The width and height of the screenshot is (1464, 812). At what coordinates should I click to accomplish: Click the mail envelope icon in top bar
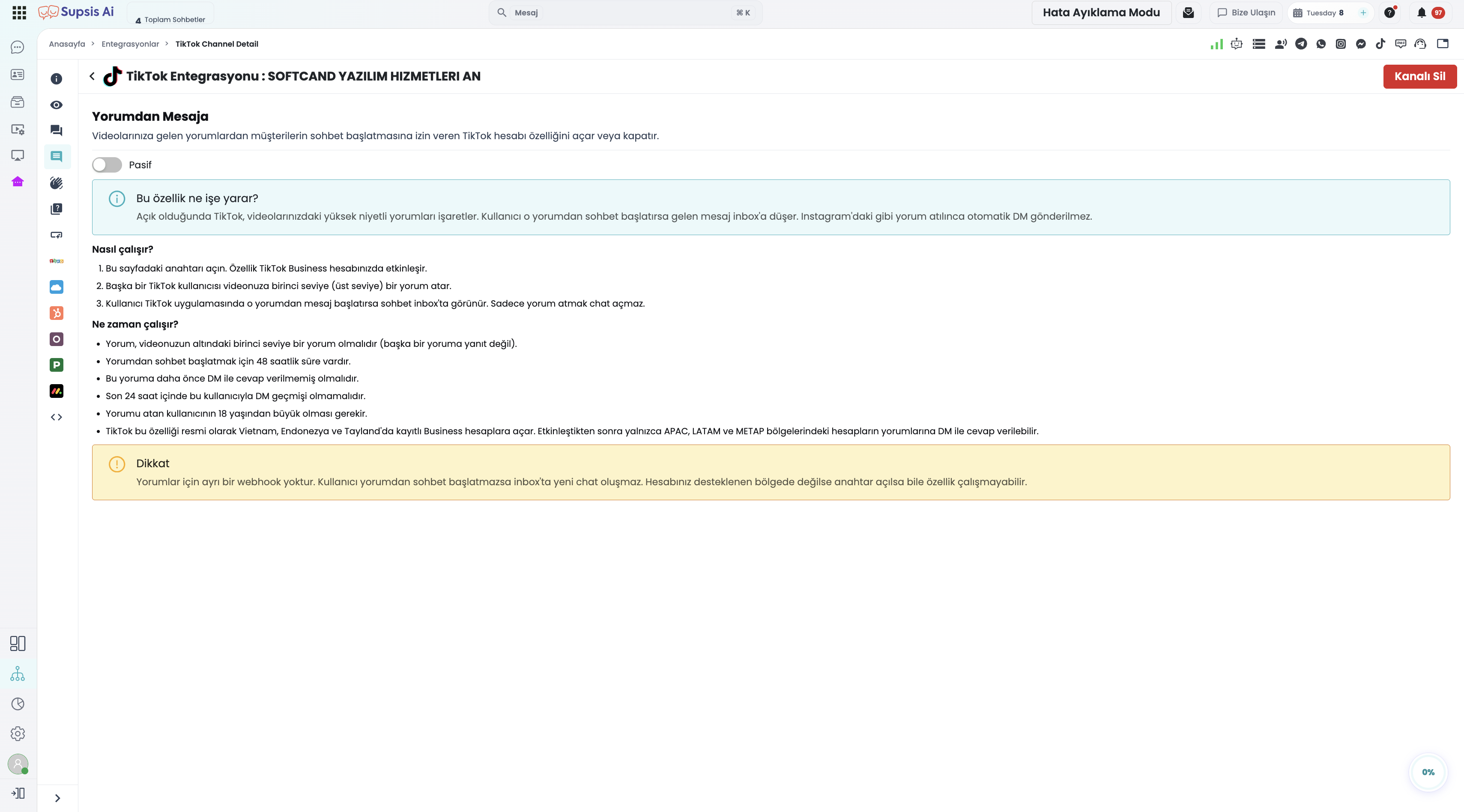(x=1188, y=12)
